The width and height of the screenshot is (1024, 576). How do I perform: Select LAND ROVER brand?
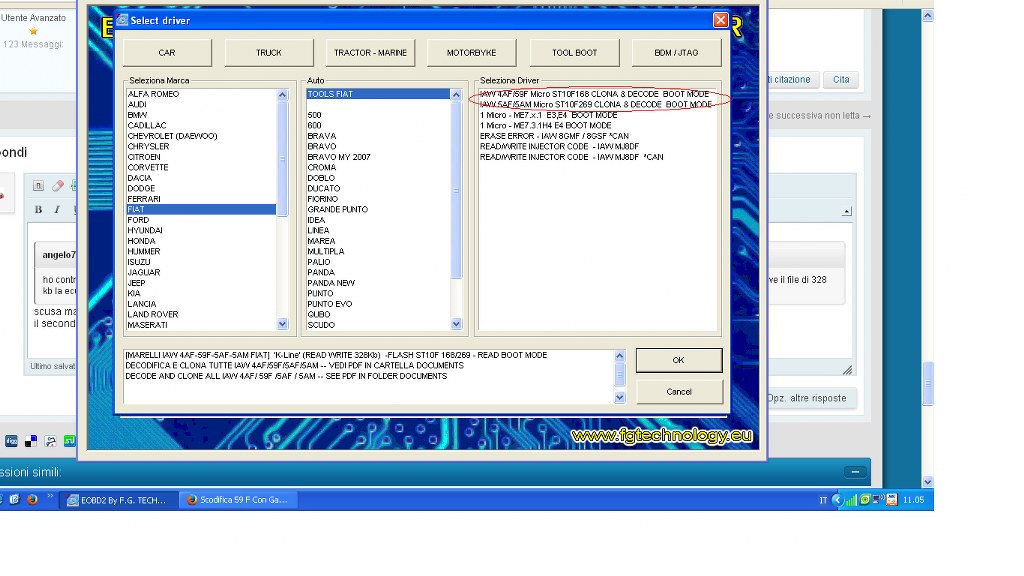pos(153,314)
